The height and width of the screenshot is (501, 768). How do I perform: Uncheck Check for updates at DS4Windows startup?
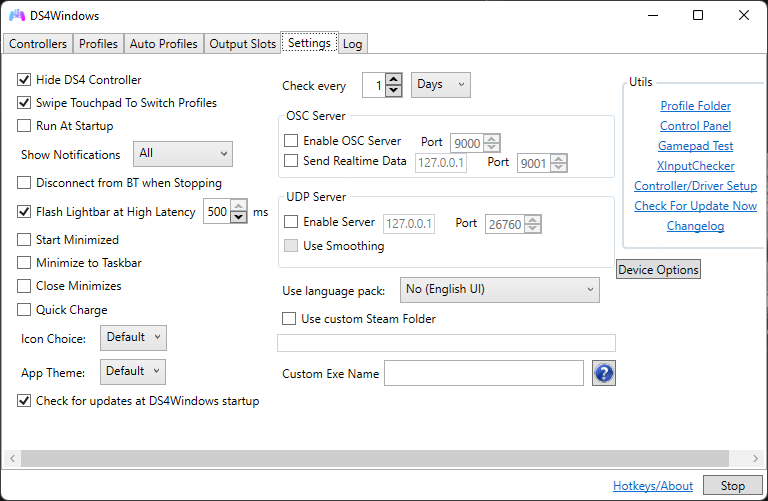pos(24,401)
